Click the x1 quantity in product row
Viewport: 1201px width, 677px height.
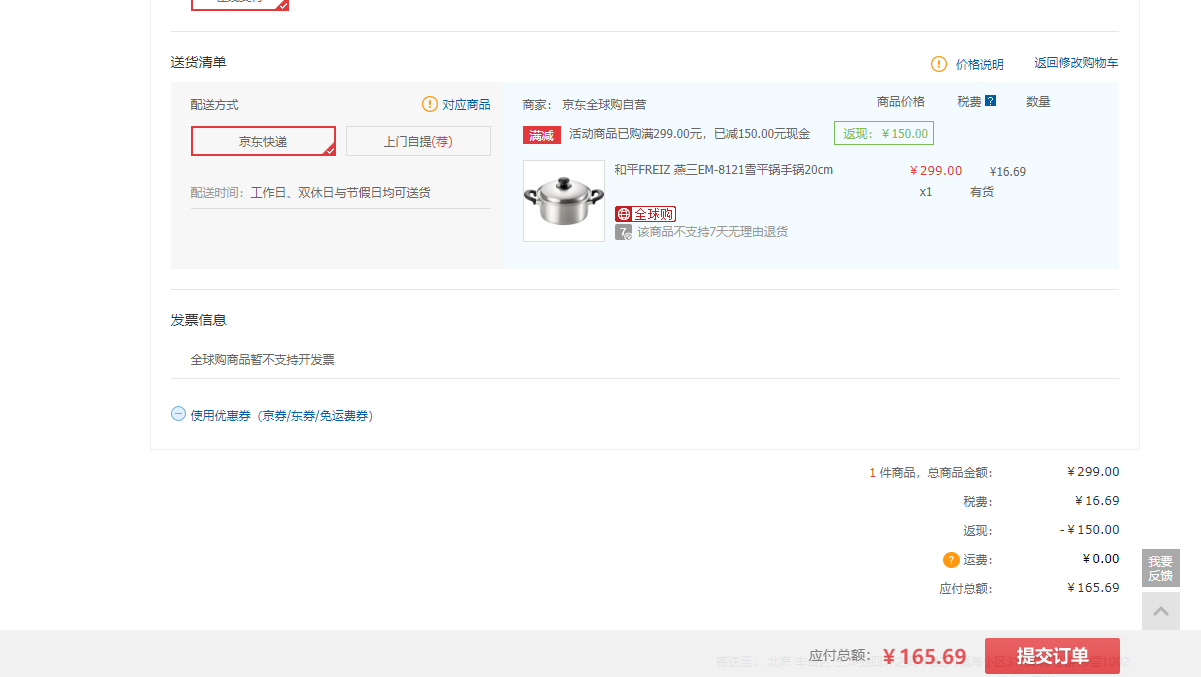[x=926, y=192]
